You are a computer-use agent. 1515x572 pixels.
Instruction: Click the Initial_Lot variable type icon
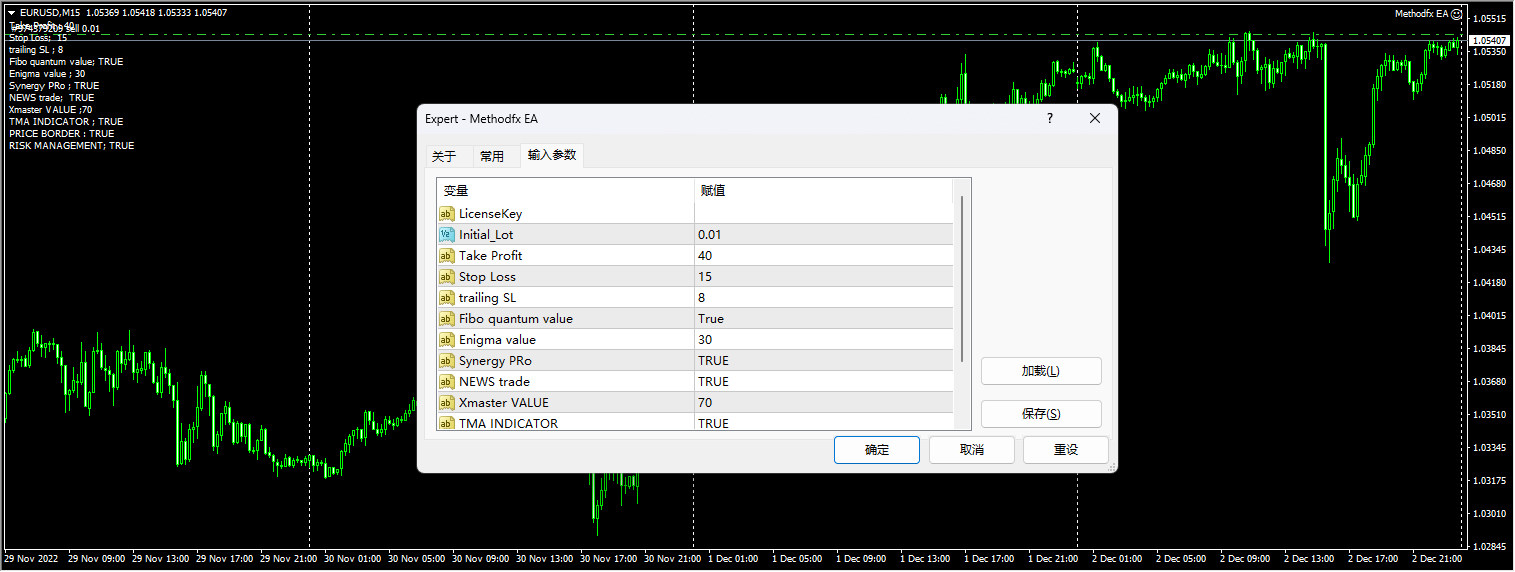coord(446,235)
